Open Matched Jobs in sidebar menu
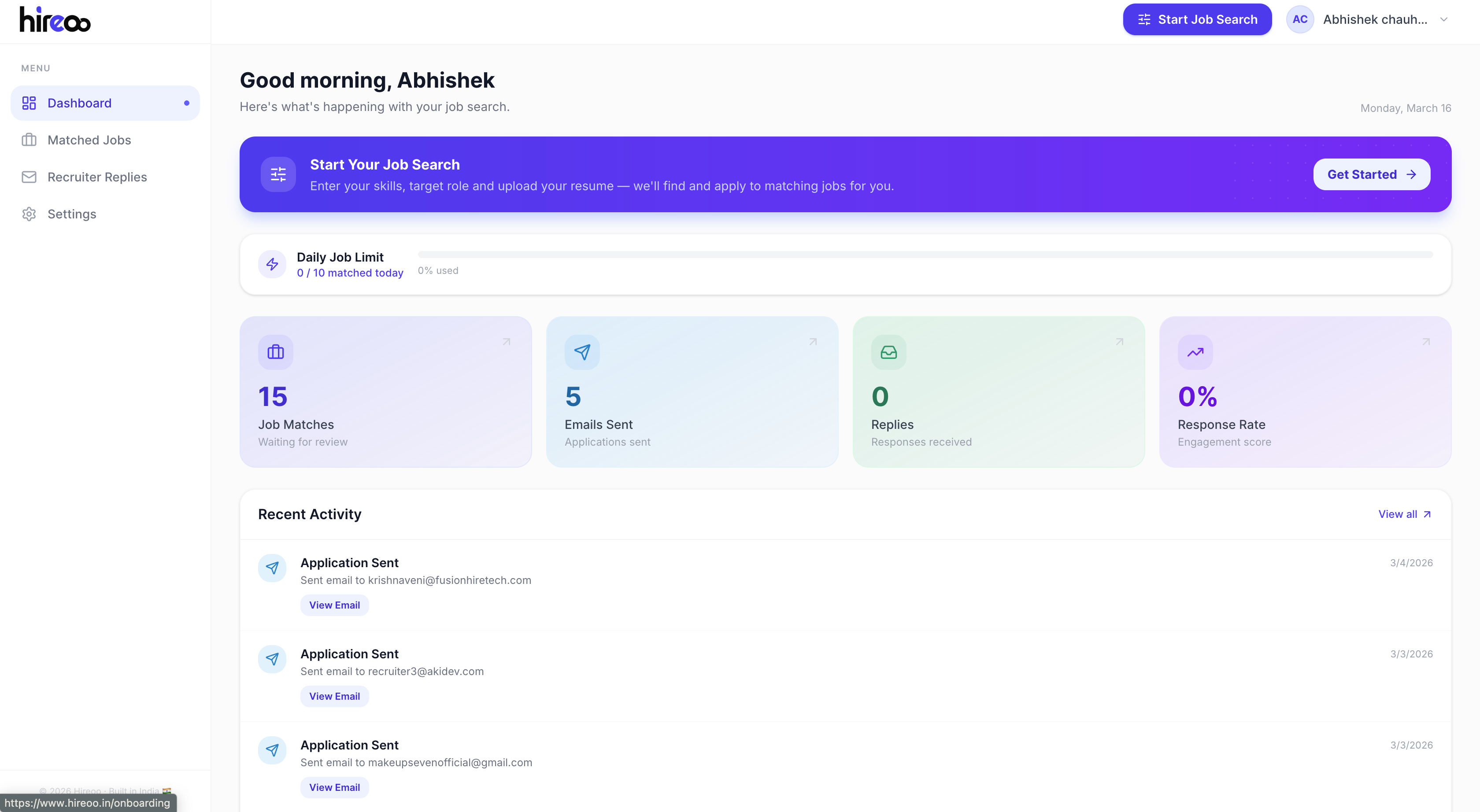 pyautogui.click(x=89, y=140)
